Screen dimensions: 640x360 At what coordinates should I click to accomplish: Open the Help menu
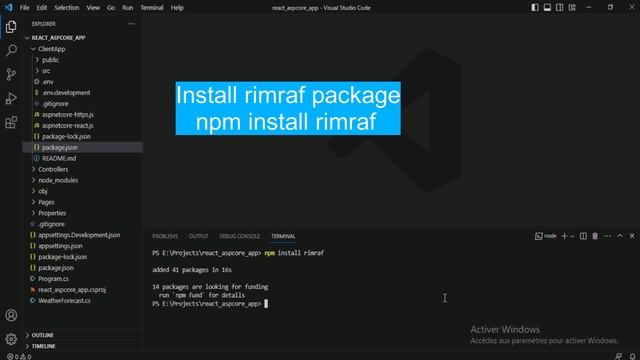click(x=177, y=8)
